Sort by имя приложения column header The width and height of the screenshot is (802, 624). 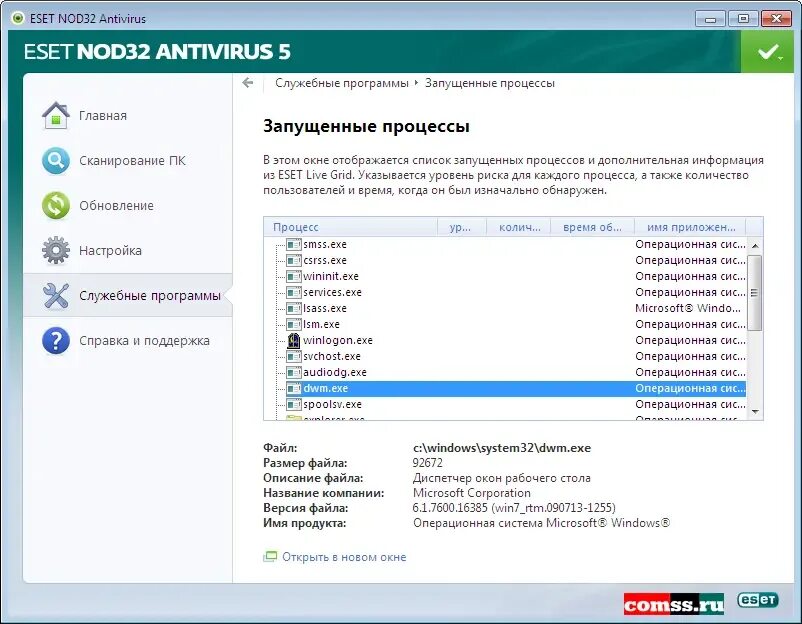point(690,227)
